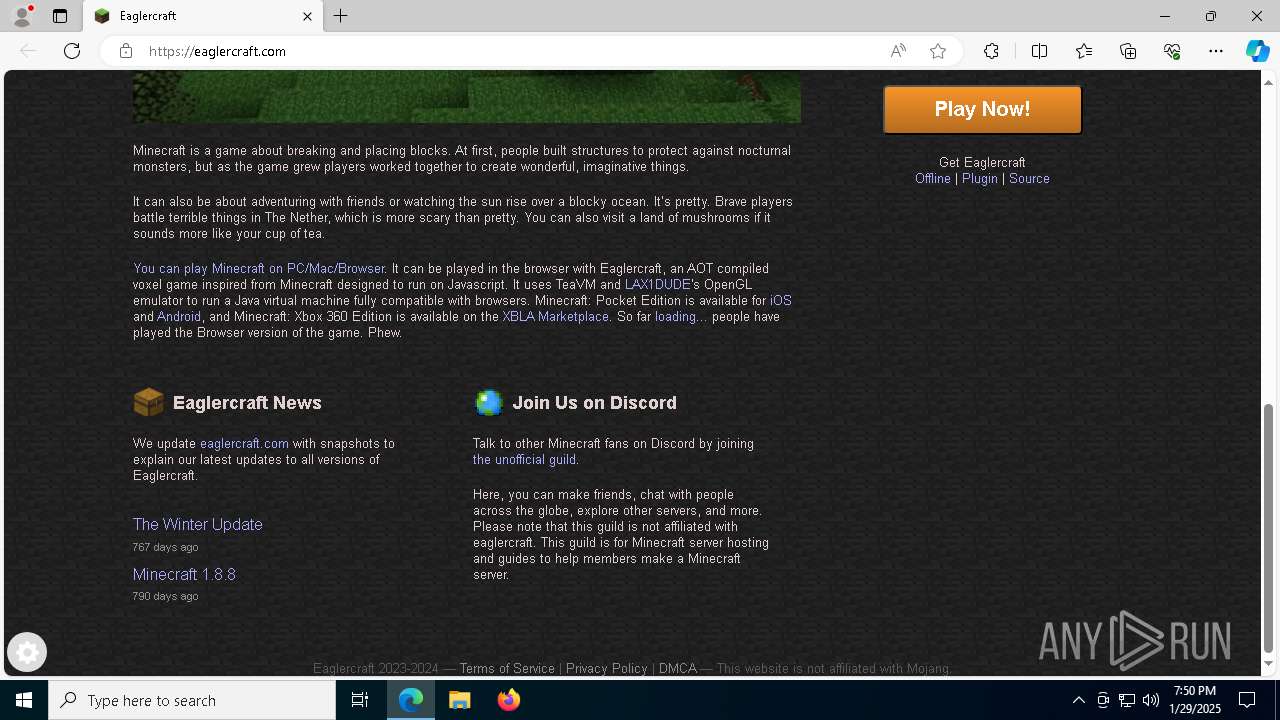
Task: Click the 'Get Eaglercraft' label
Action: point(982,162)
